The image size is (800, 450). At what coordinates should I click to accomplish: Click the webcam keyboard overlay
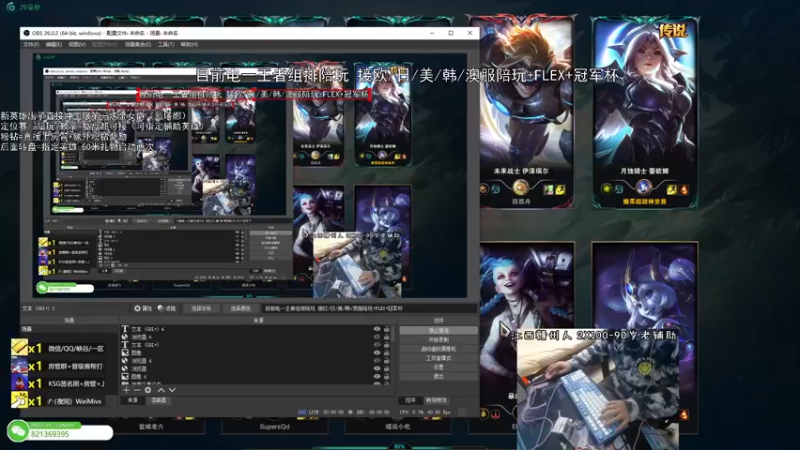[598, 390]
